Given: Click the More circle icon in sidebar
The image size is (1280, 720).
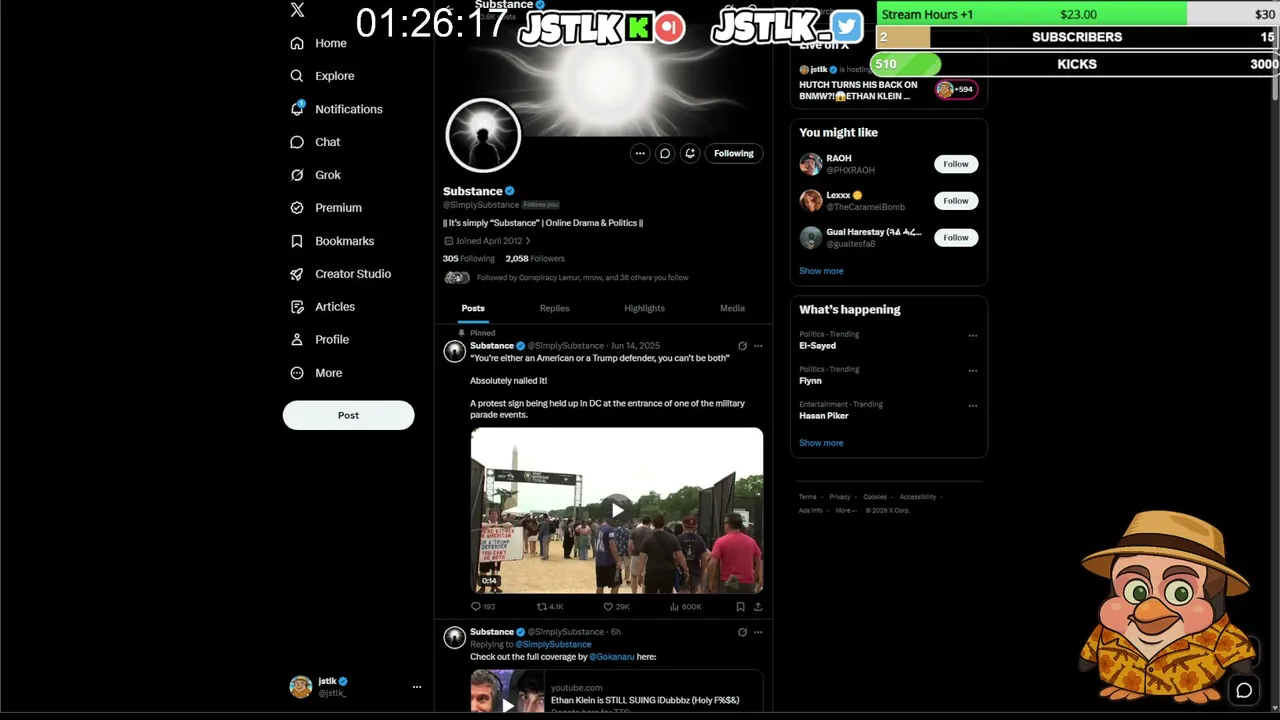Looking at the screenshot, I should [297, 373].
